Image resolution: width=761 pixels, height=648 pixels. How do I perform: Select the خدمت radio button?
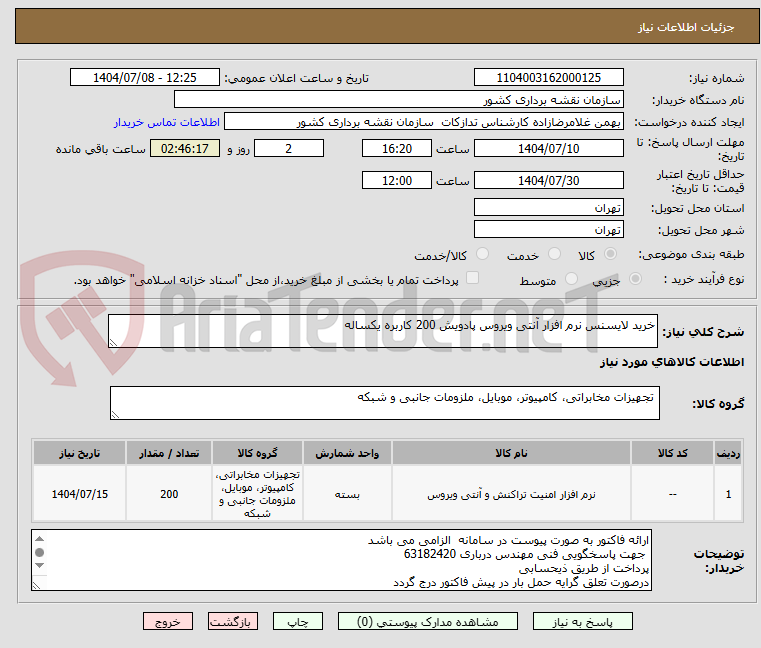point(554,254)
